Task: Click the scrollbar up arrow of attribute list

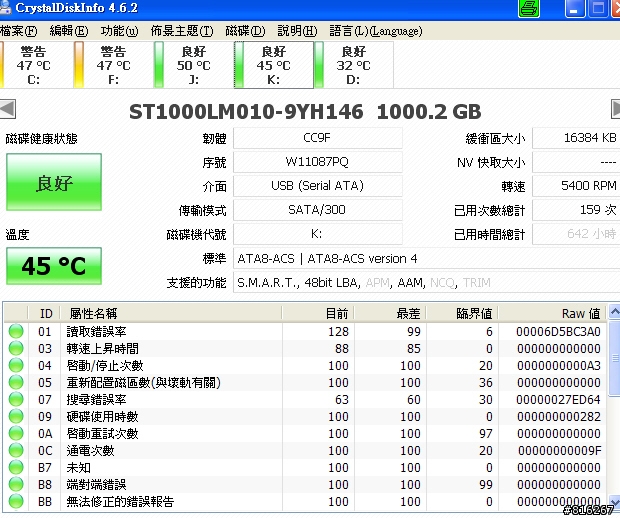Action: click(x=614, y=313)
